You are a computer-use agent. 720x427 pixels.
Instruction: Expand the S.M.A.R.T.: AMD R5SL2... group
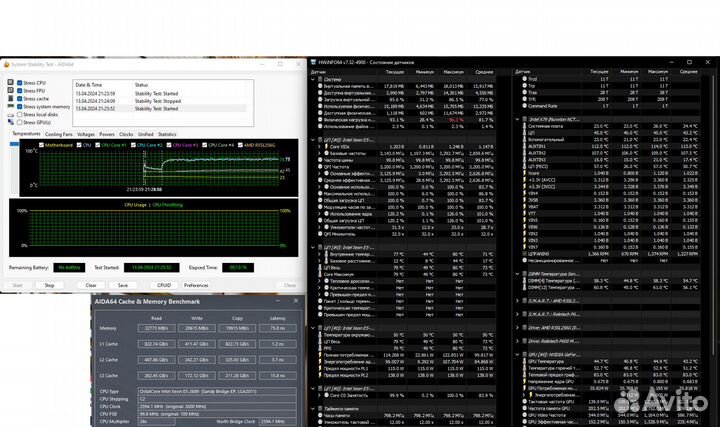click(x=518, y=301)
